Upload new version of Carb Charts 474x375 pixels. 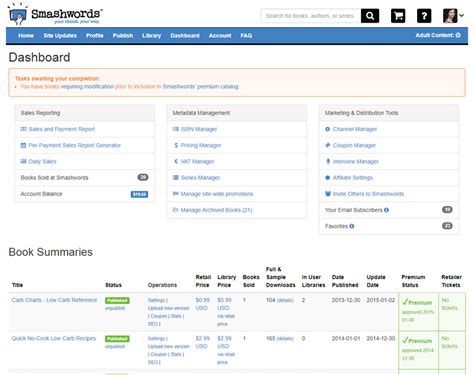coord(169,308)
